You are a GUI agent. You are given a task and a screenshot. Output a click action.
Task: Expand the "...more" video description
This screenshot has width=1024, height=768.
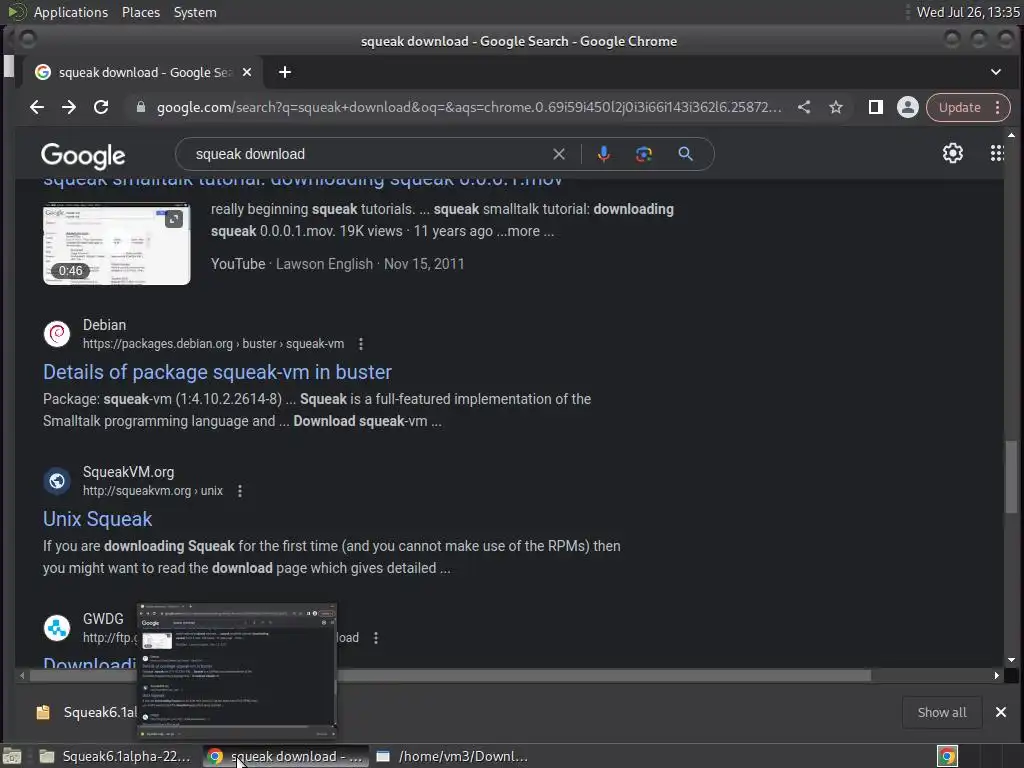(524, 231)
